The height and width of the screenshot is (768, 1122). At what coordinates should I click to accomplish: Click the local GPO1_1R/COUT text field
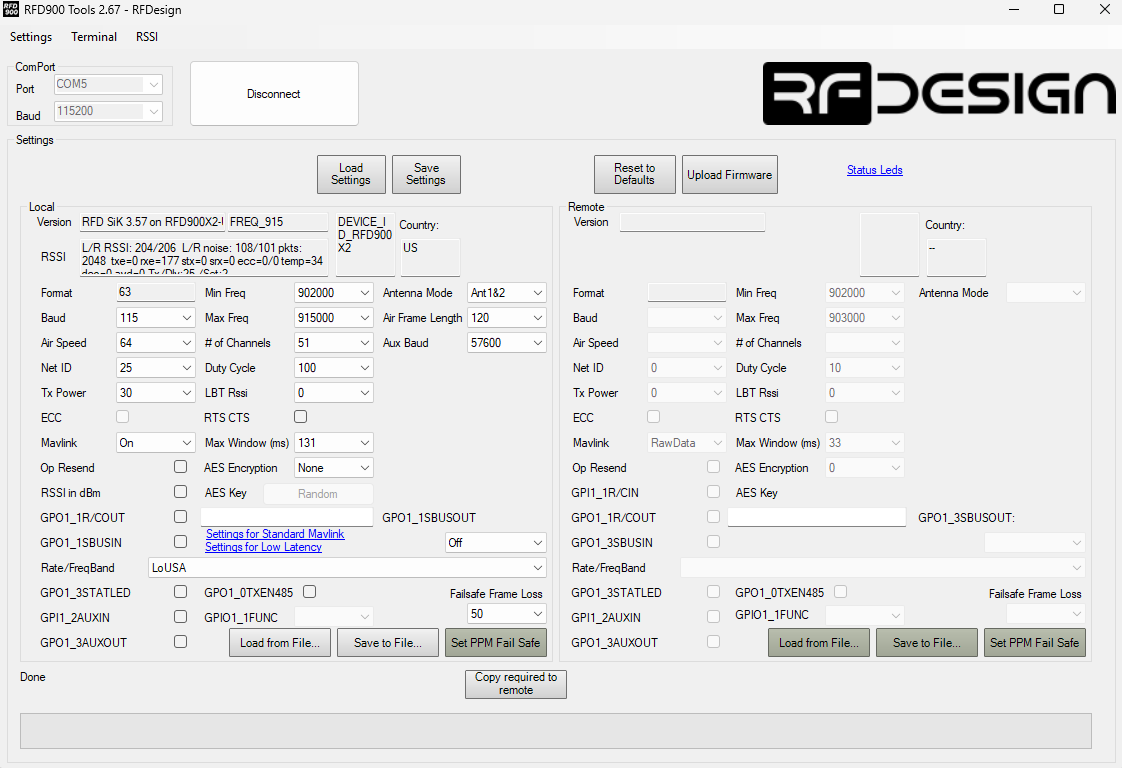point(286,517)
